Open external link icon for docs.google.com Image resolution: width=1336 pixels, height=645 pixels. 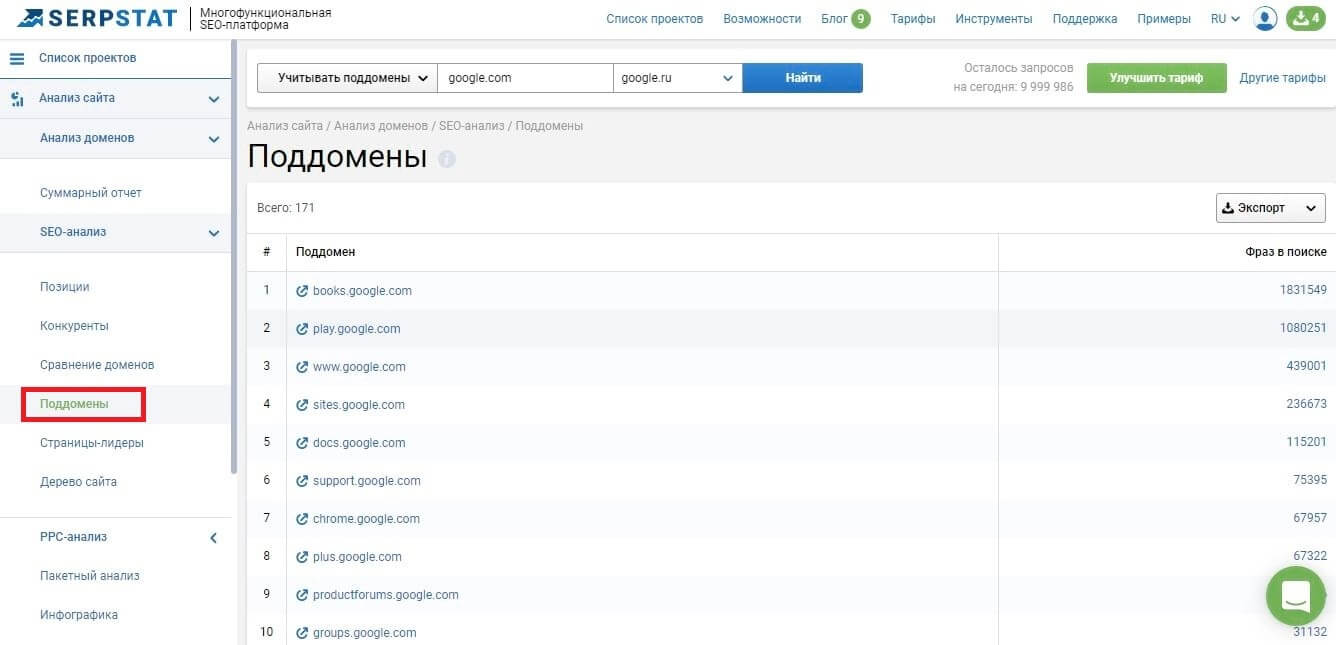click(302, 443)
